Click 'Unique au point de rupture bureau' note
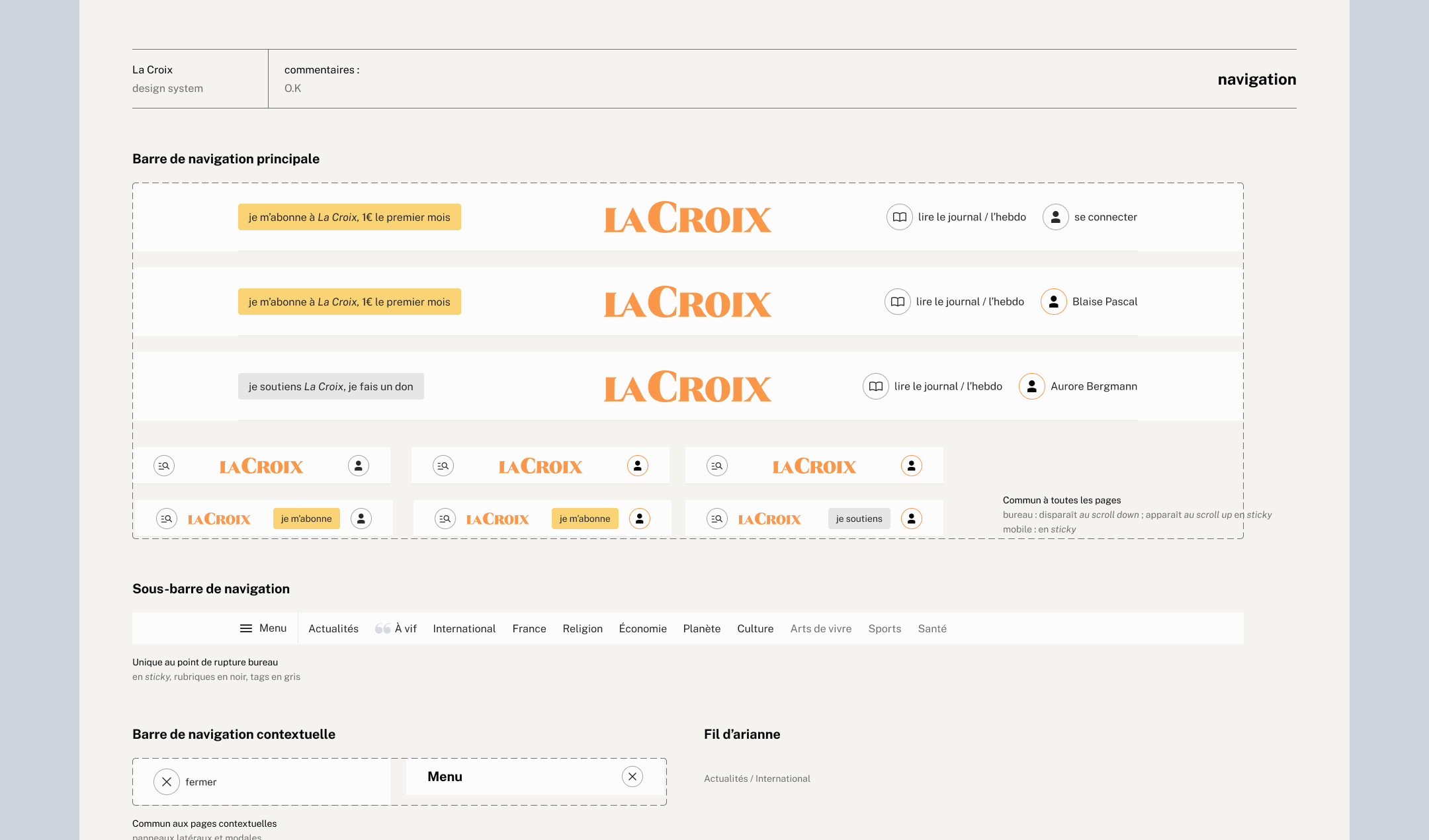The width and height of the screenshot is (1429, 840). [205, 662]
